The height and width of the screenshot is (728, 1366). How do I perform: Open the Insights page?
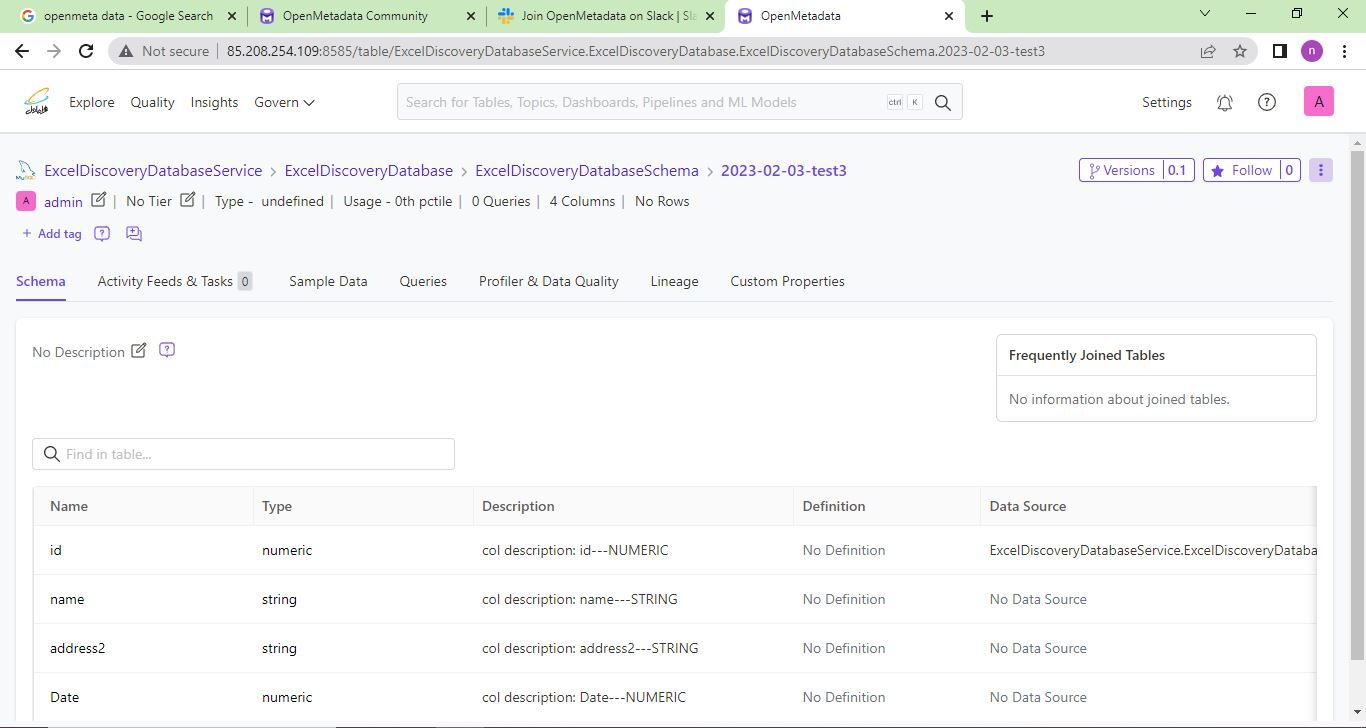tap(214, 102)
